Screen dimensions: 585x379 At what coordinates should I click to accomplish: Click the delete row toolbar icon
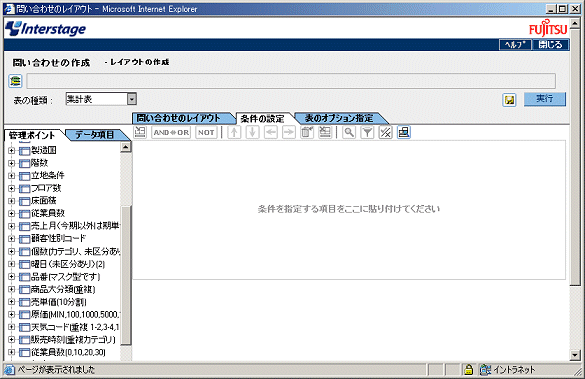coord(325,132)
